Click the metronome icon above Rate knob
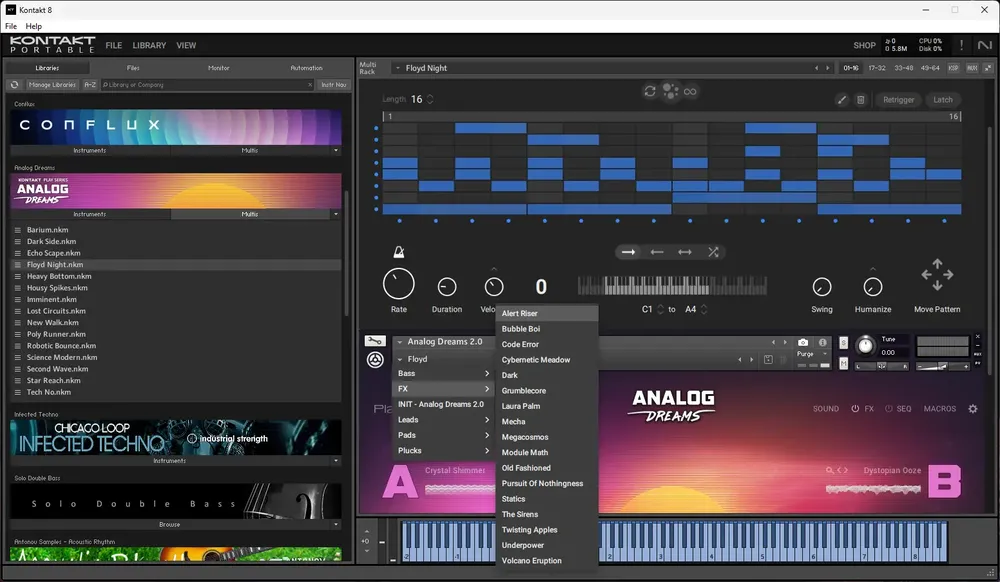The height and width of the screenshot is (582, 1000). pos(399,252)
